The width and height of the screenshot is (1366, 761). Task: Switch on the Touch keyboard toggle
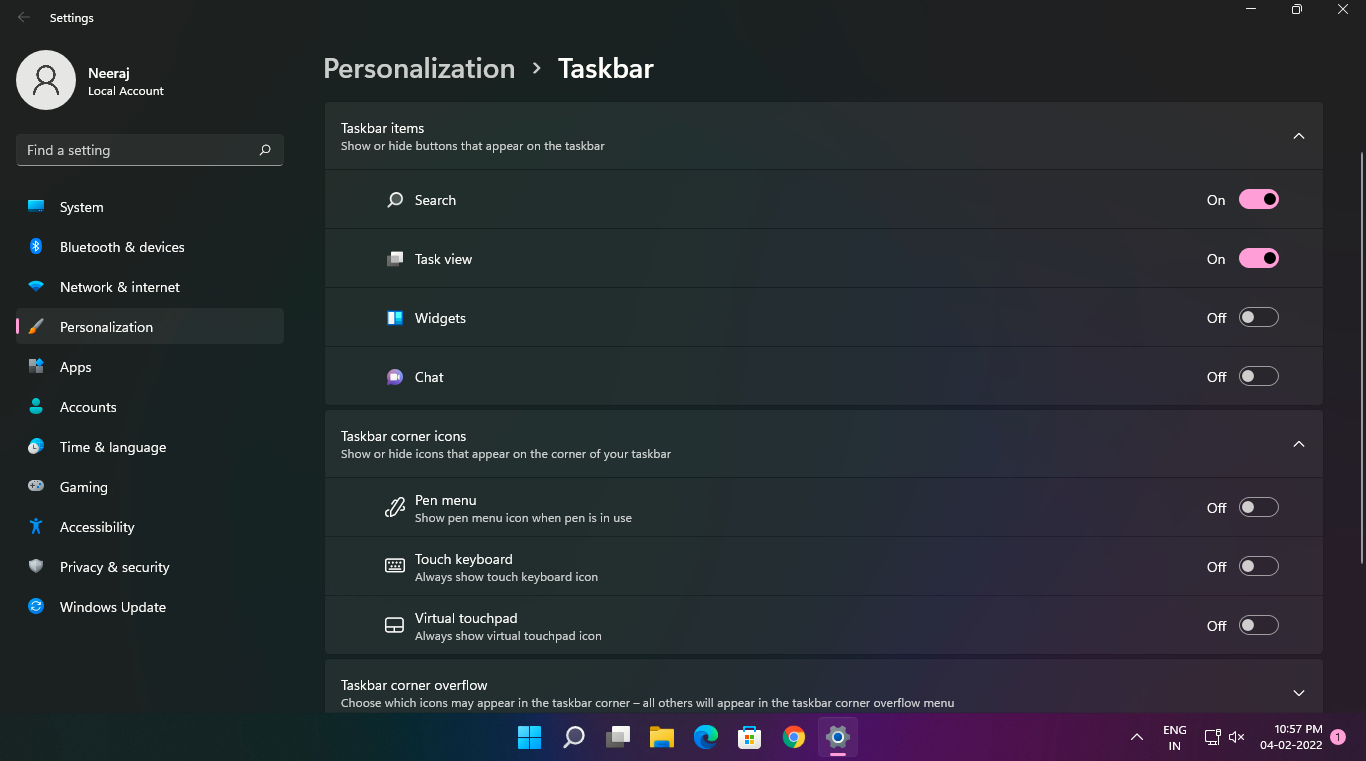point(1259,566)
